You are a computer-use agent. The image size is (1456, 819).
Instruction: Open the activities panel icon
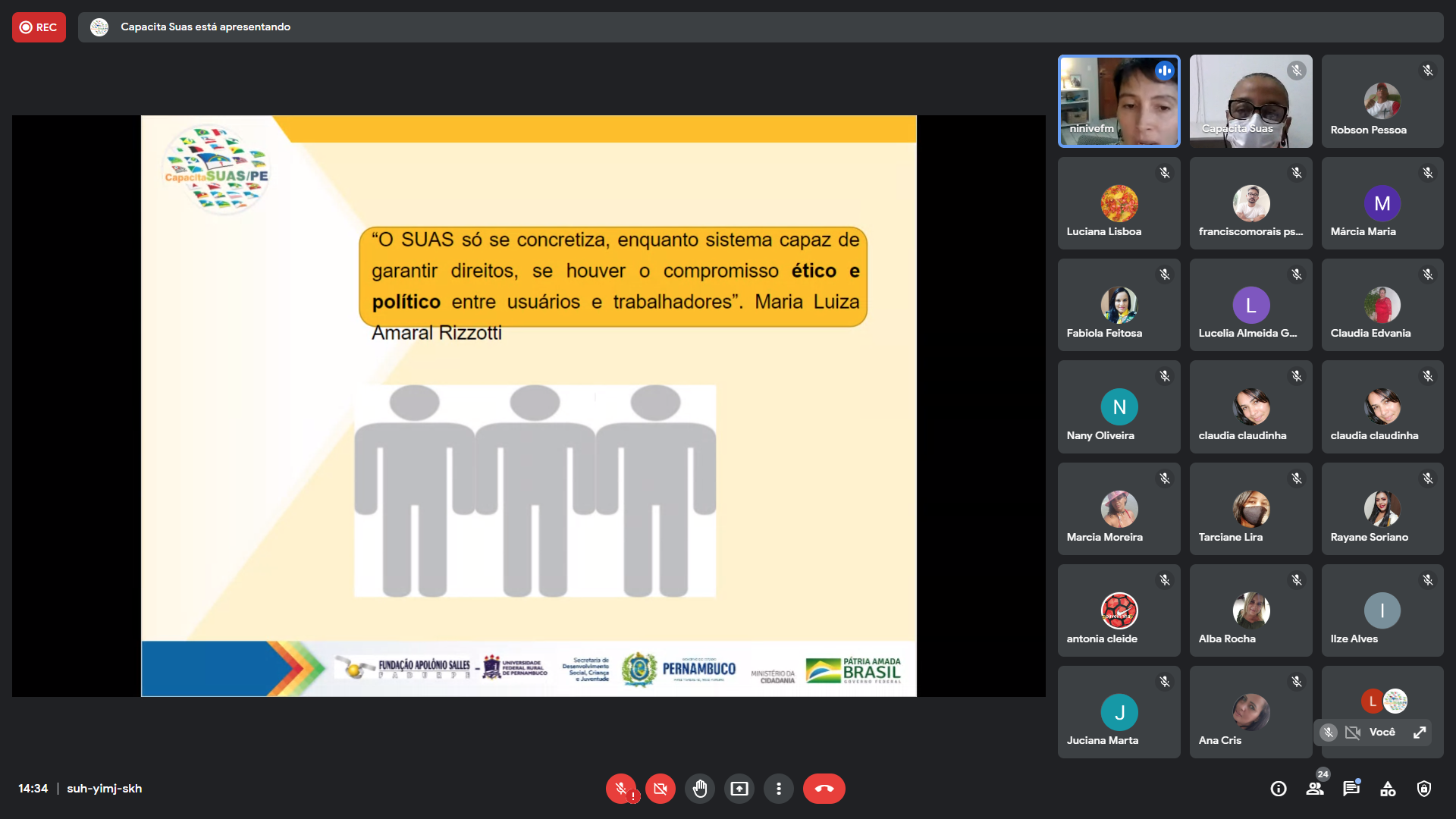click(1388, 789)
